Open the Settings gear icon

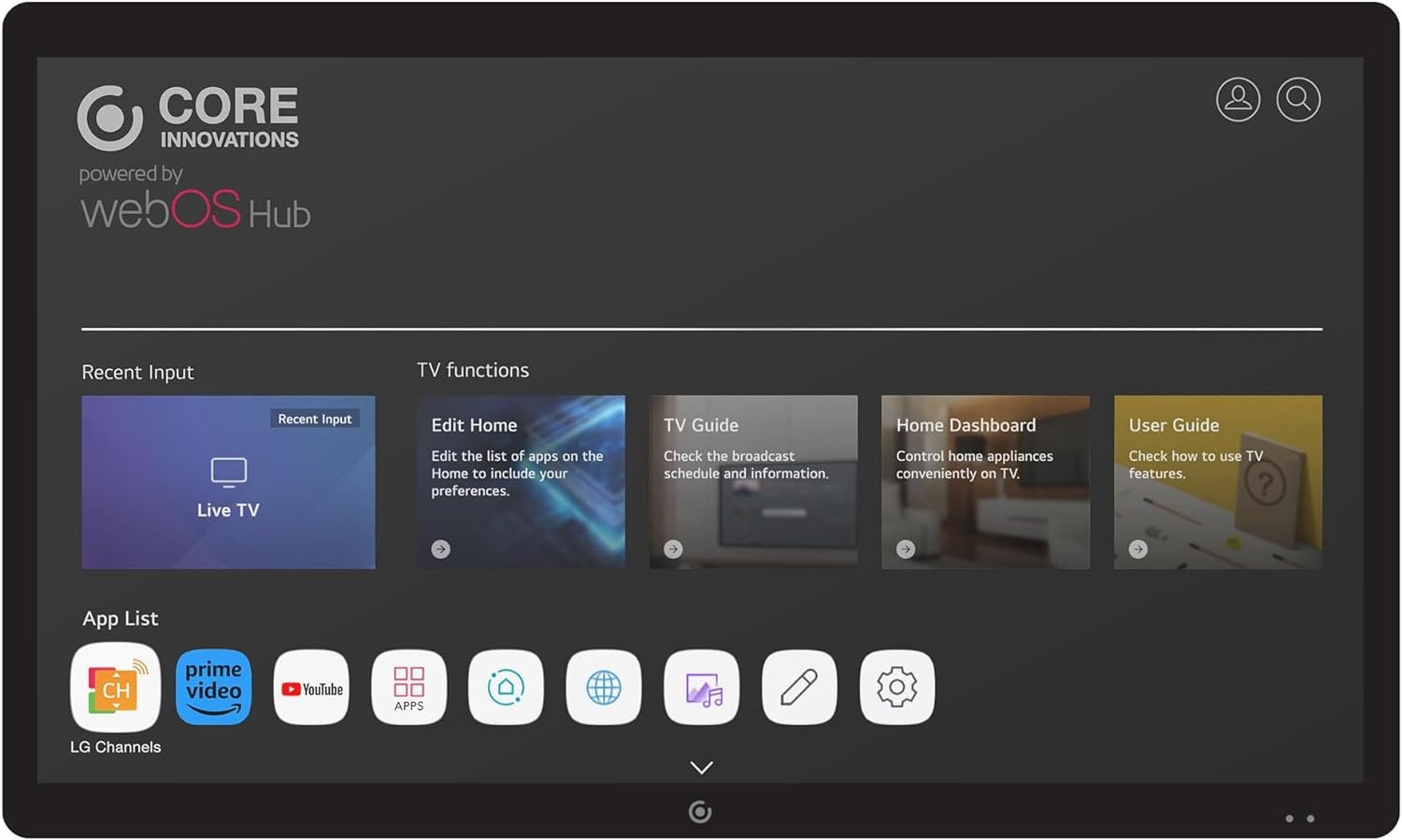[x=897, y=688]
